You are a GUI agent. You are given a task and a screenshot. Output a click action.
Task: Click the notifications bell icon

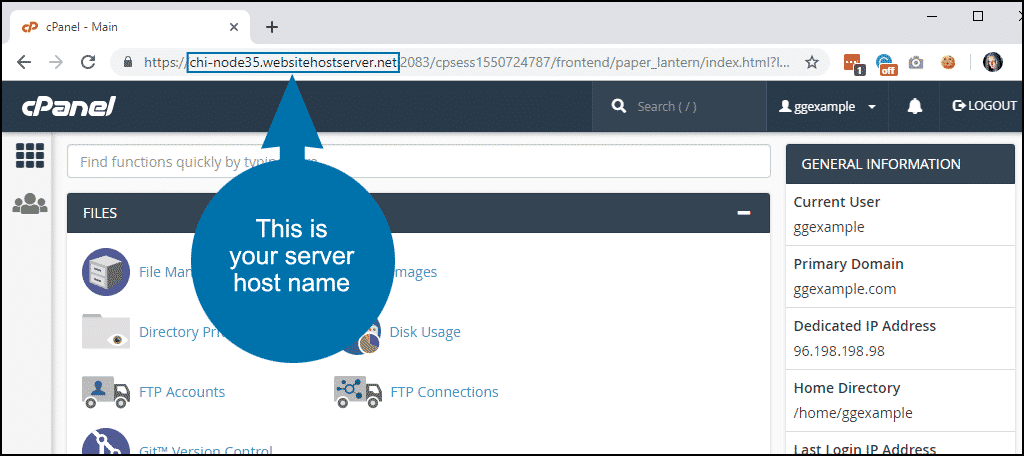tap(914, 106)
